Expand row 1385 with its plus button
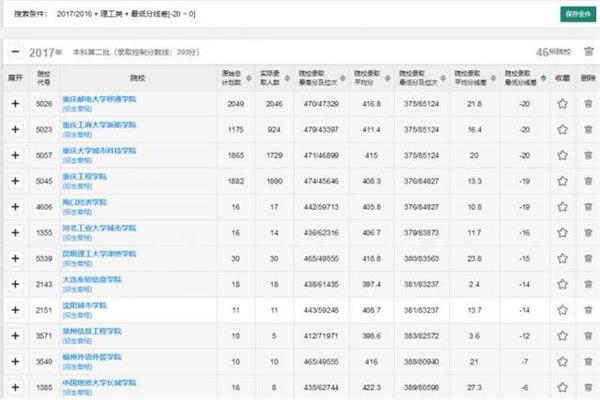600x400 pixels. coord(15,387)
